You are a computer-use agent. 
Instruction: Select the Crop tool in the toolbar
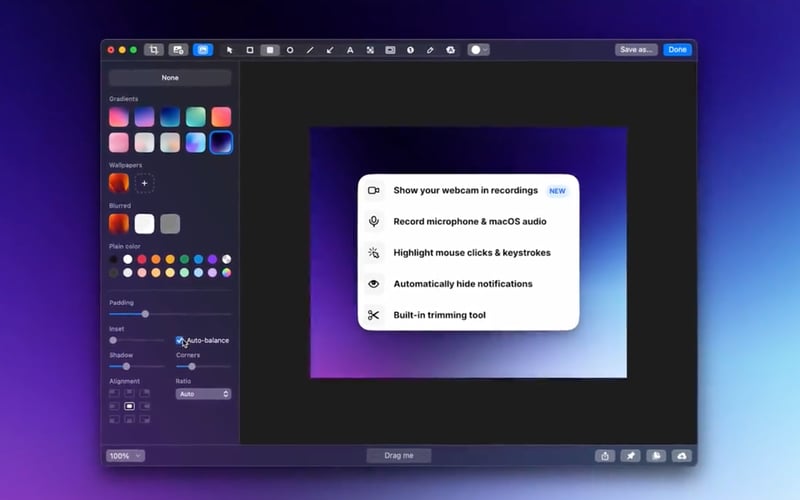point(154,49)
